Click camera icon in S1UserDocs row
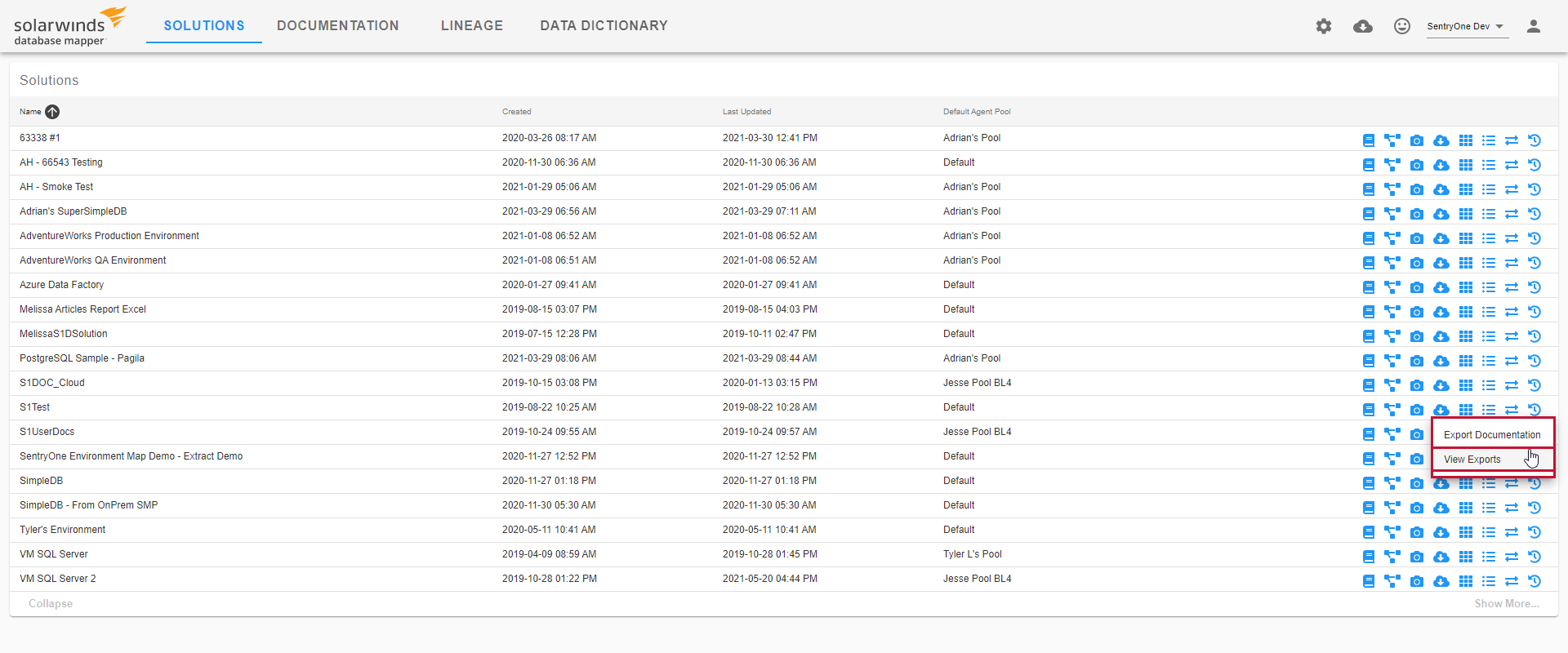Image resolution: width=1568 pixels, height=653 pixels. click(x=1417, y=434)
